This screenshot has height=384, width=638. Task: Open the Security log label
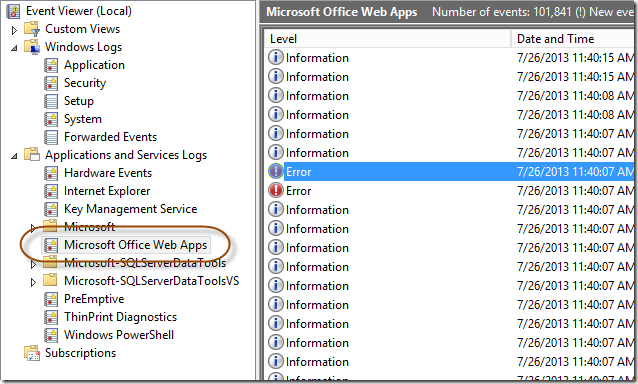pos(85,83)
